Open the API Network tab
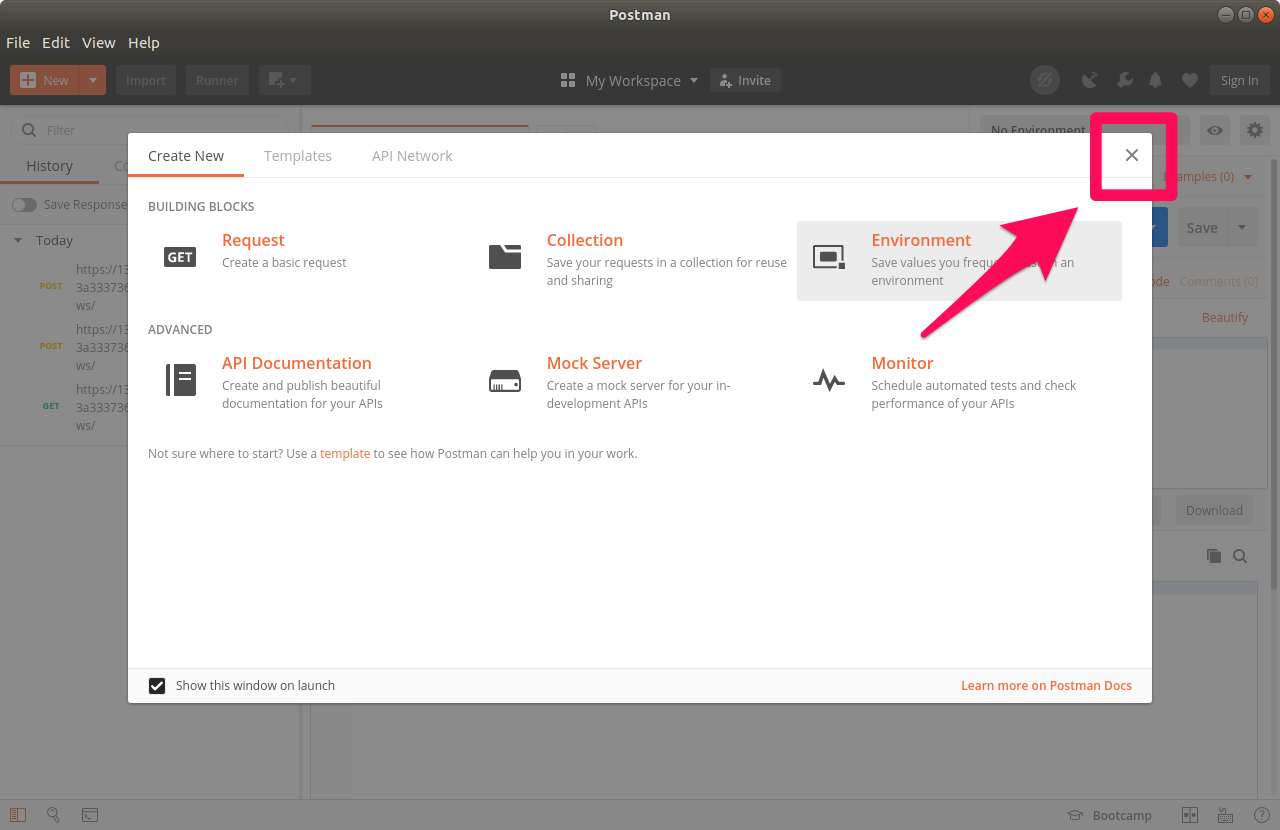1280x830 pixels. pyautogui.click(x=412, y=156)
